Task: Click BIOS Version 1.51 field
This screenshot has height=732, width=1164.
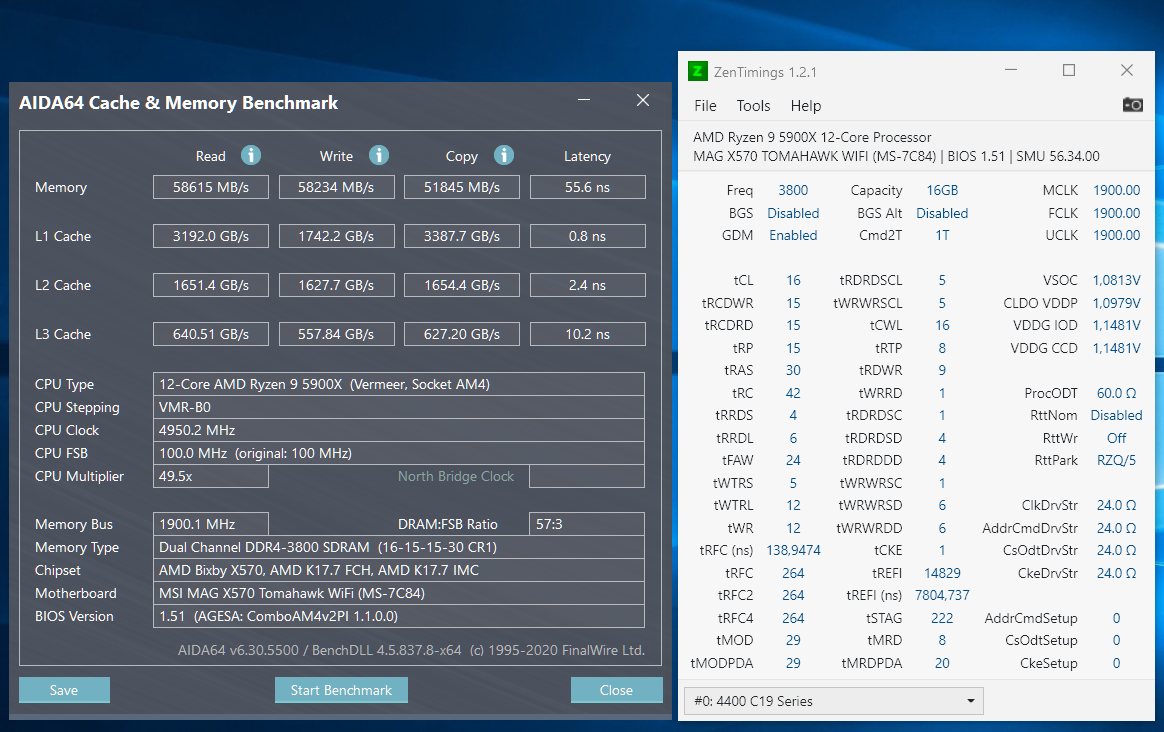Action: (399, 616)
